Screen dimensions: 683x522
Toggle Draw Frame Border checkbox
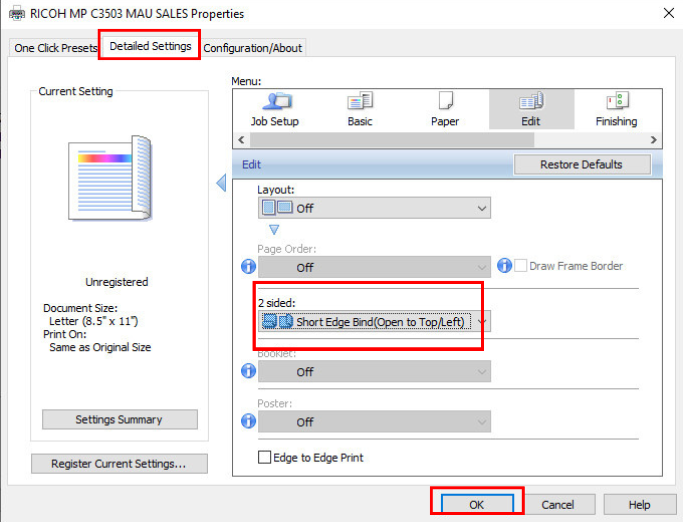coord(521,265)
